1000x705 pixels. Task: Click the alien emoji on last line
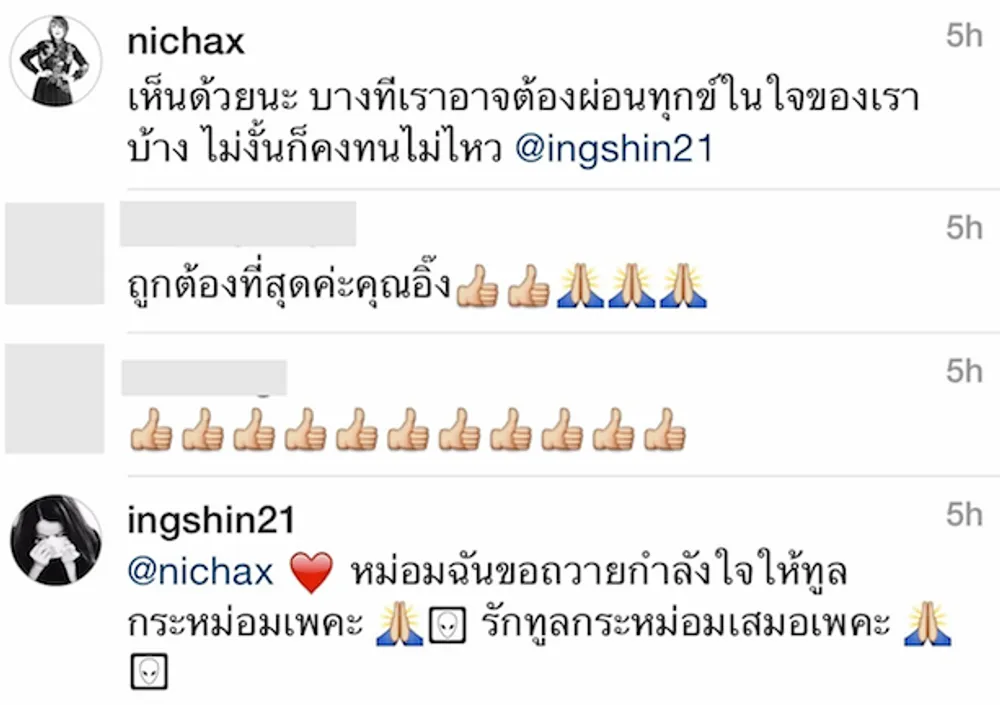click(149, 671)
